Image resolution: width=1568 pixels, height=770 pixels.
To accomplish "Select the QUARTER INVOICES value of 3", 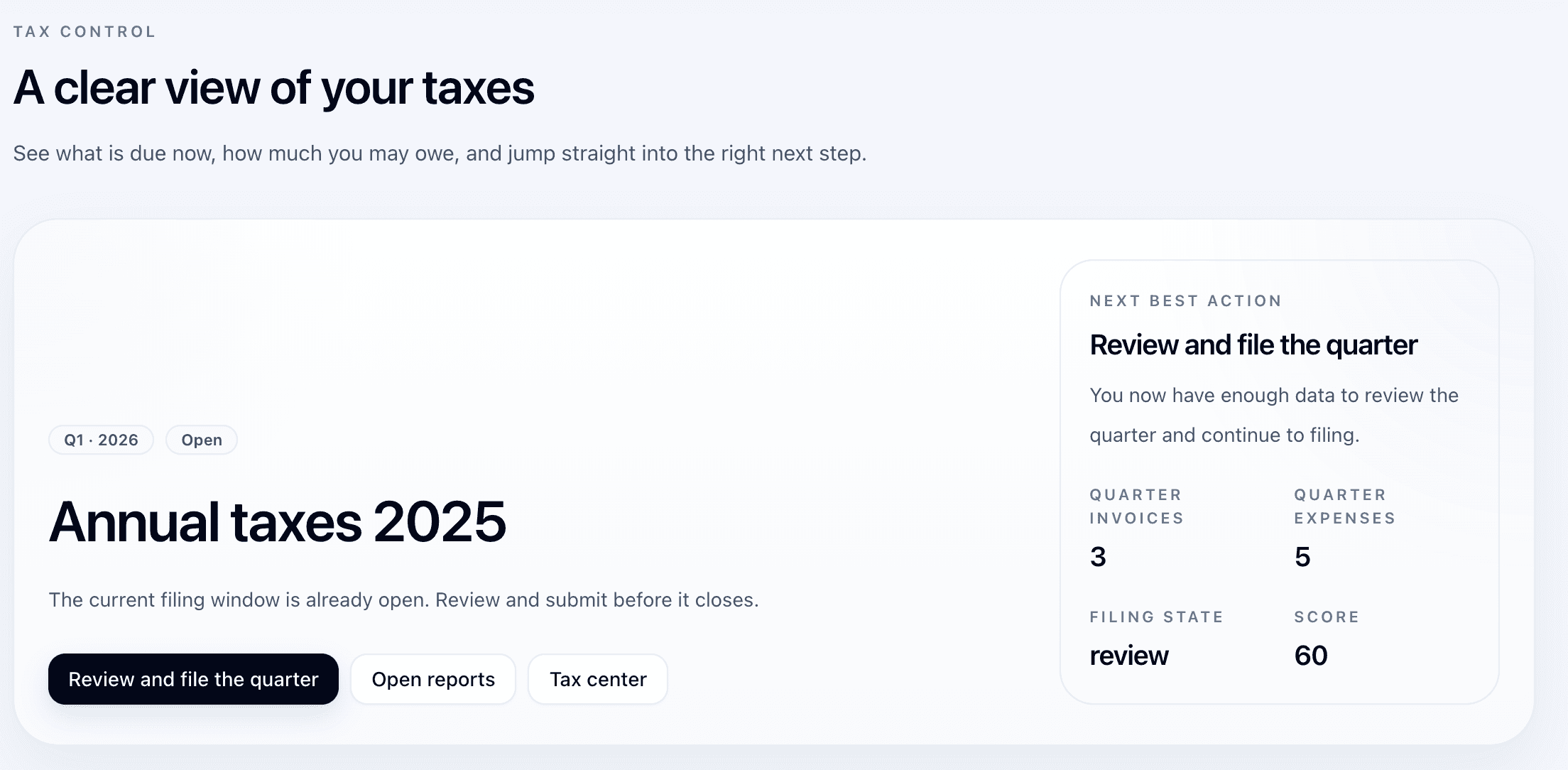I will tap(1098, 557).
